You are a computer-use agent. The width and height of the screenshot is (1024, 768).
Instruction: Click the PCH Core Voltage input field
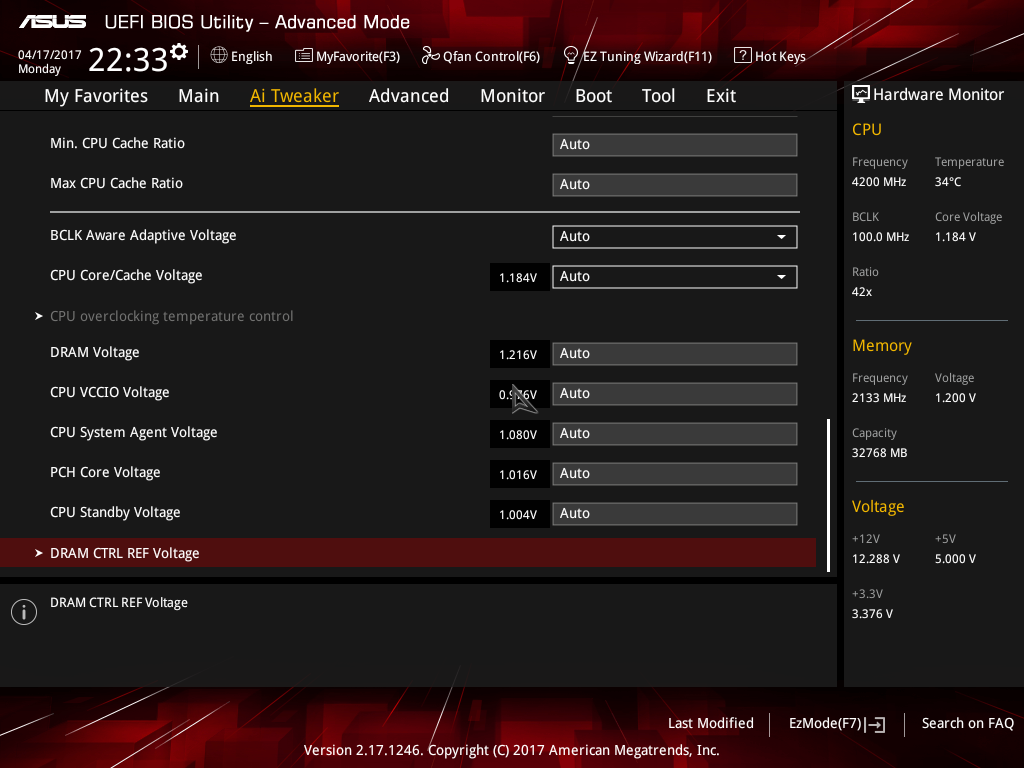click(675, 473)
